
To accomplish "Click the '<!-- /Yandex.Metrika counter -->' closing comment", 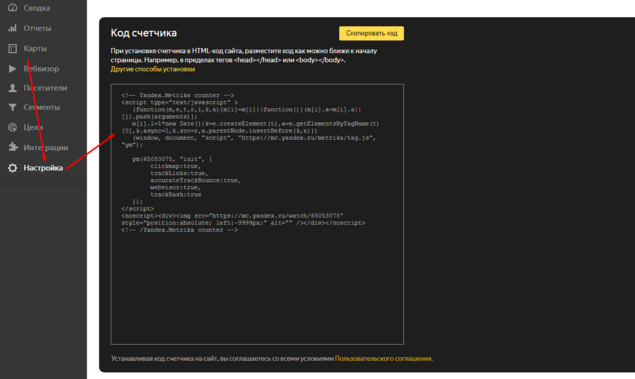I will [x=179, y=230].
